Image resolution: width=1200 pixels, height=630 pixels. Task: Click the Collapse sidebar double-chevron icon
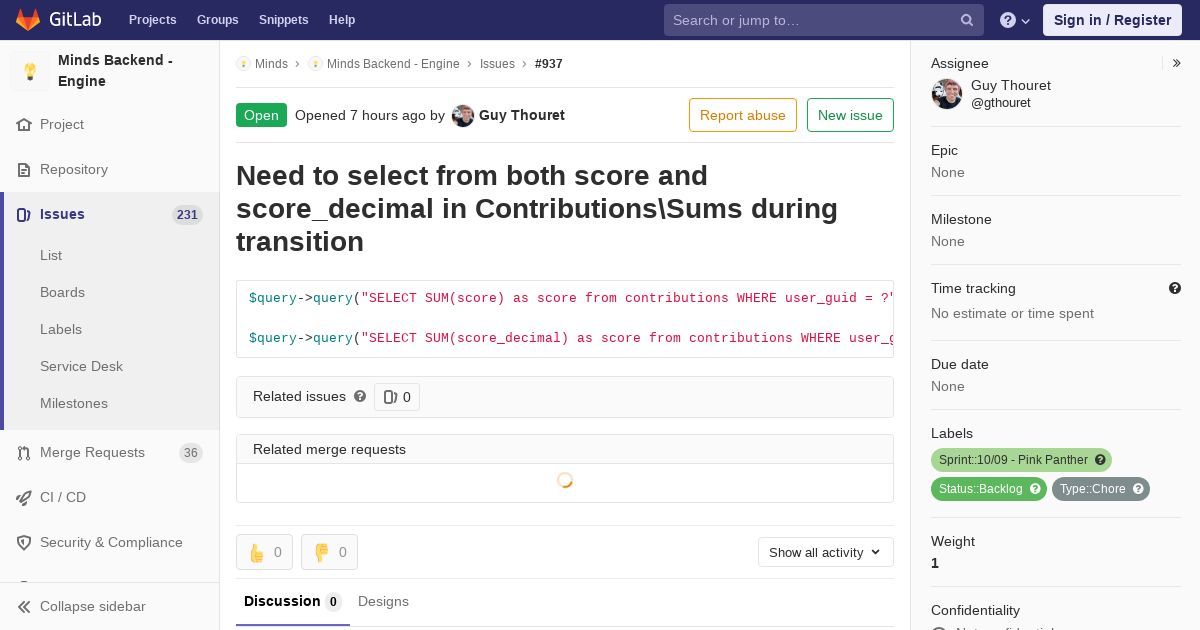pos(24,607)
